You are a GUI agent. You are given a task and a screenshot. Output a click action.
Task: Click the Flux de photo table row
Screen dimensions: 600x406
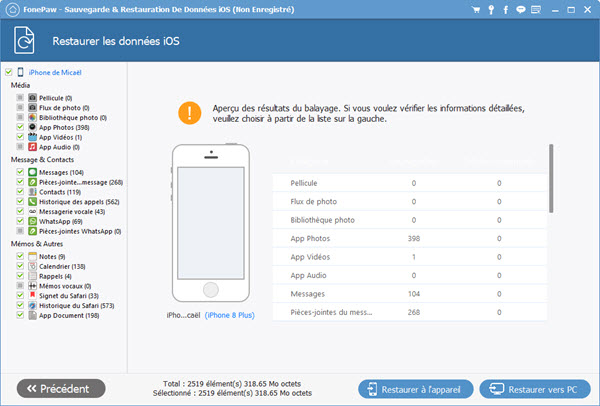point(409,201)
